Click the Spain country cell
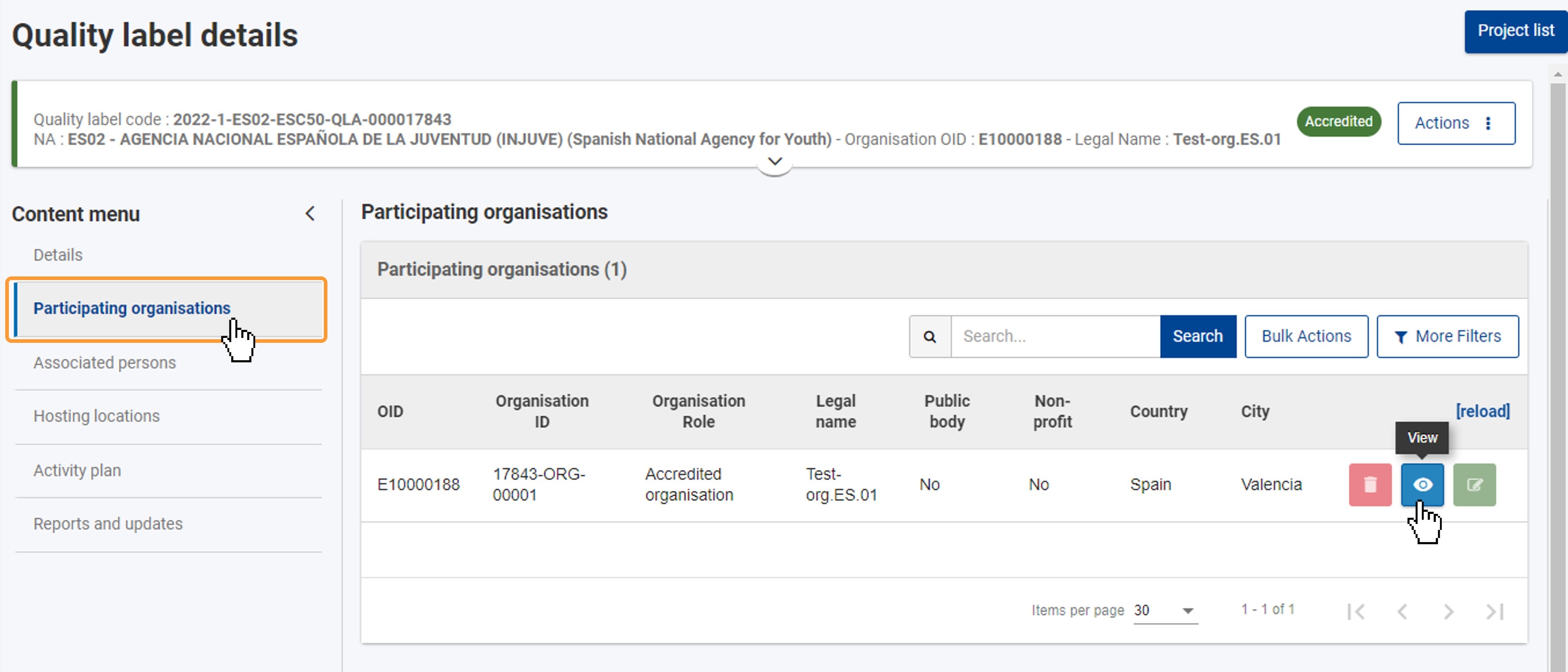 [1150, 485]
